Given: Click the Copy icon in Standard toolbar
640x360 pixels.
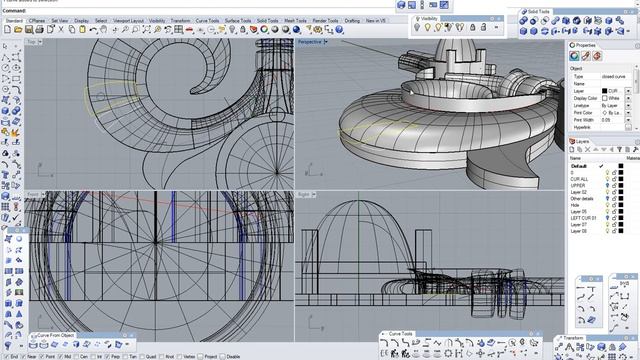Looking at the screenshot, I should click(71, 29).
